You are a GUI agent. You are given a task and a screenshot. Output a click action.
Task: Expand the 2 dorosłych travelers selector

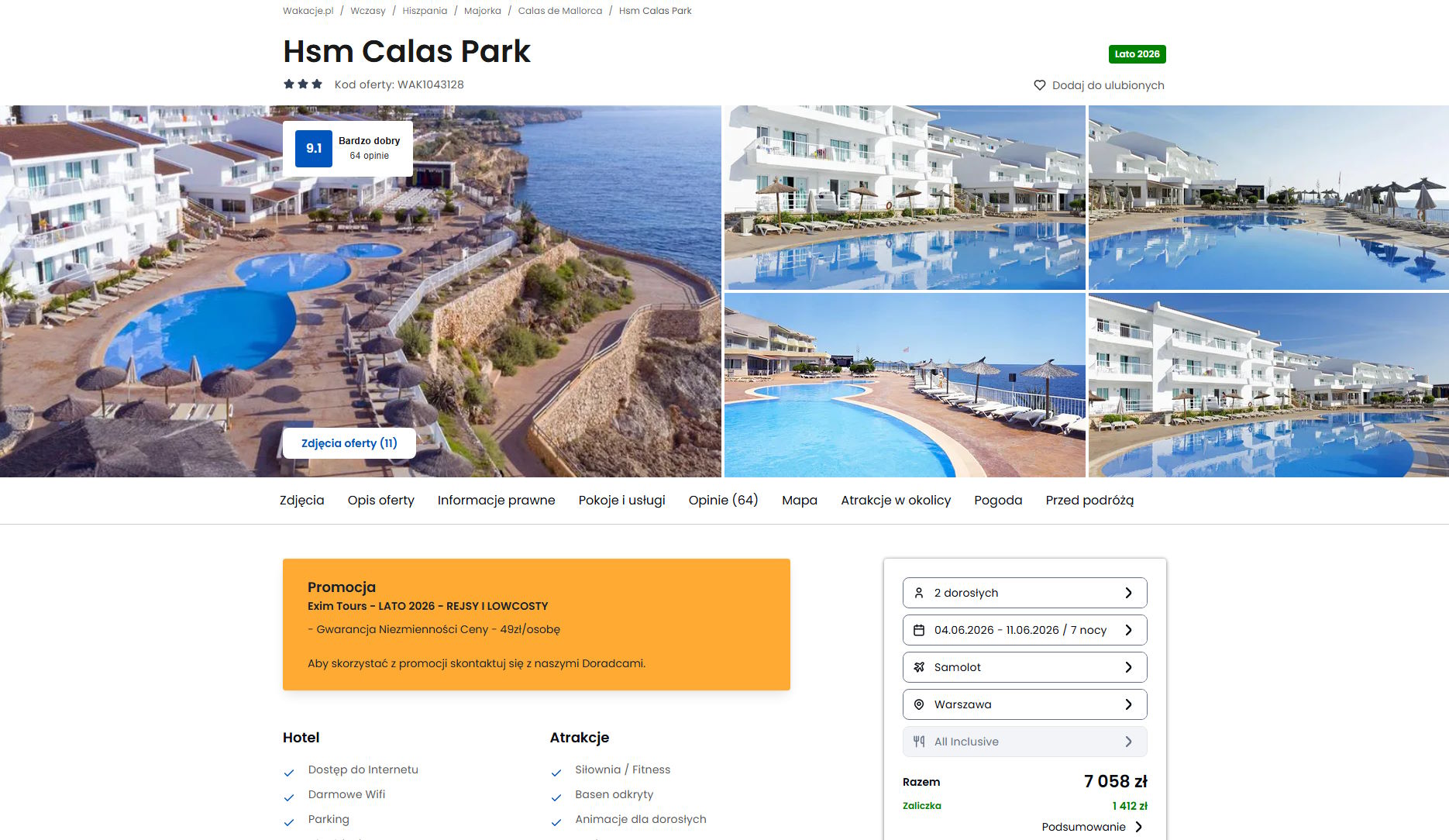coord(1024,593)
